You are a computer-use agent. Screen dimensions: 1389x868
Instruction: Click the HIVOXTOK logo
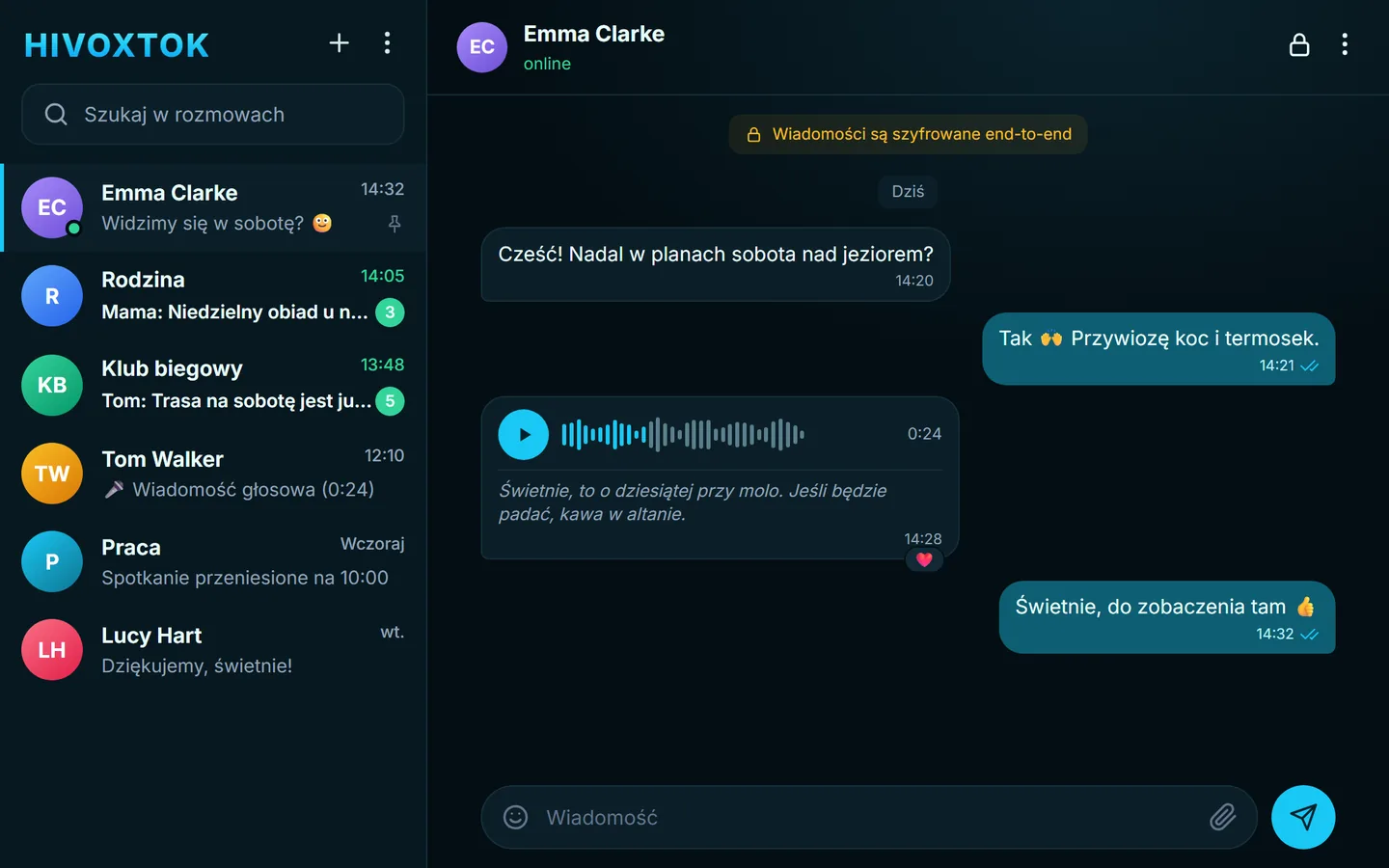point(117,45)
